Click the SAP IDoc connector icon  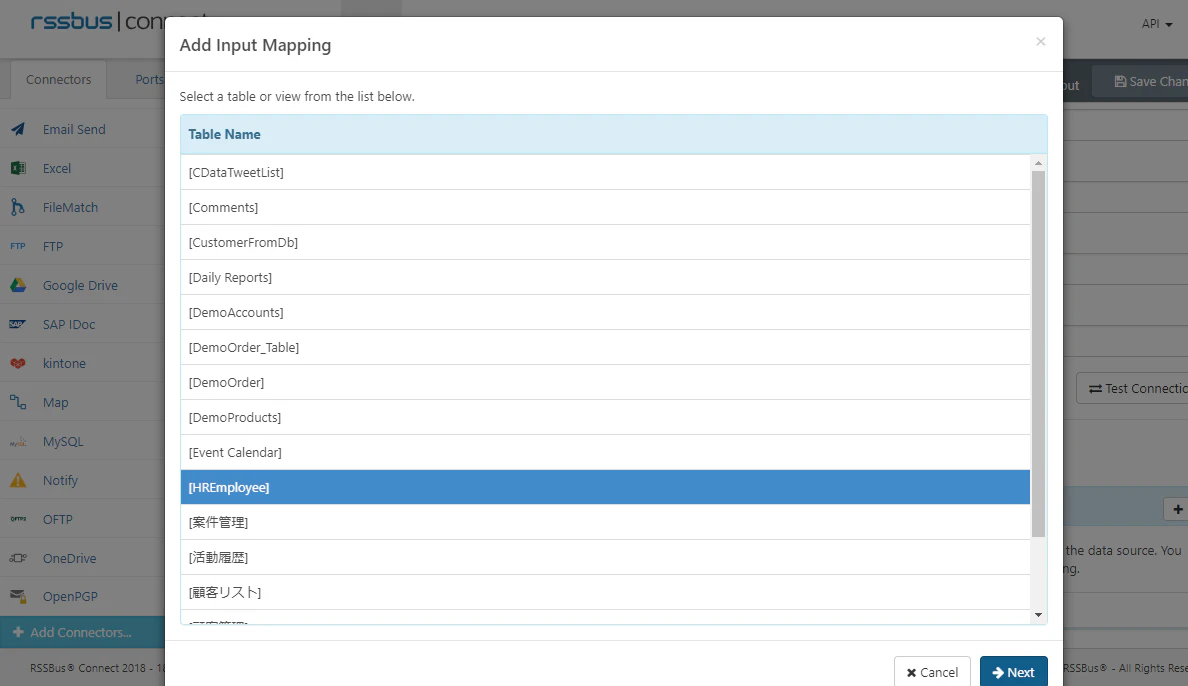tap(18, 324)
